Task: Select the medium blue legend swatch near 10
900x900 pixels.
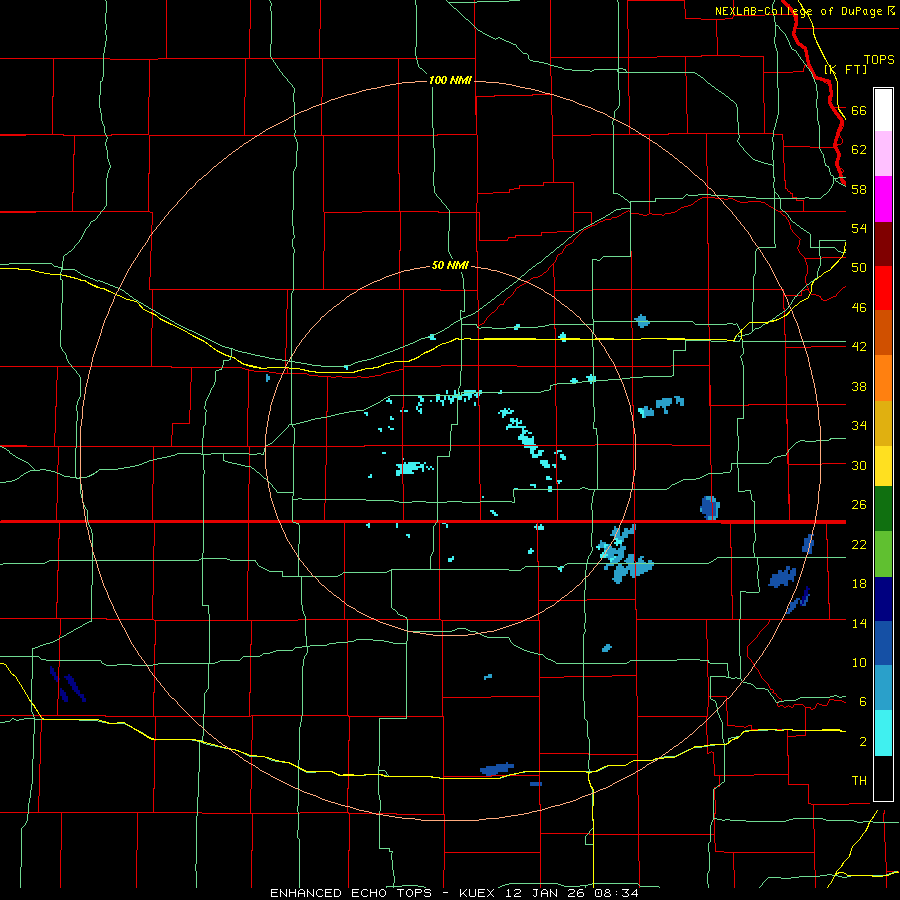Action: [x=883, y=643]
